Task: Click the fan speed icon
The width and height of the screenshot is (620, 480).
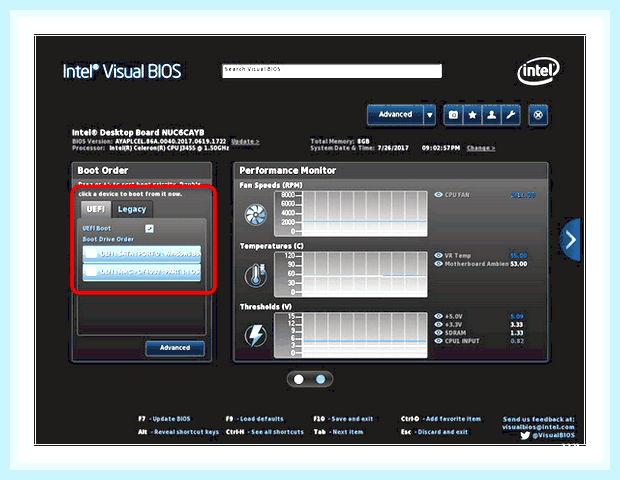Action: 256,215
